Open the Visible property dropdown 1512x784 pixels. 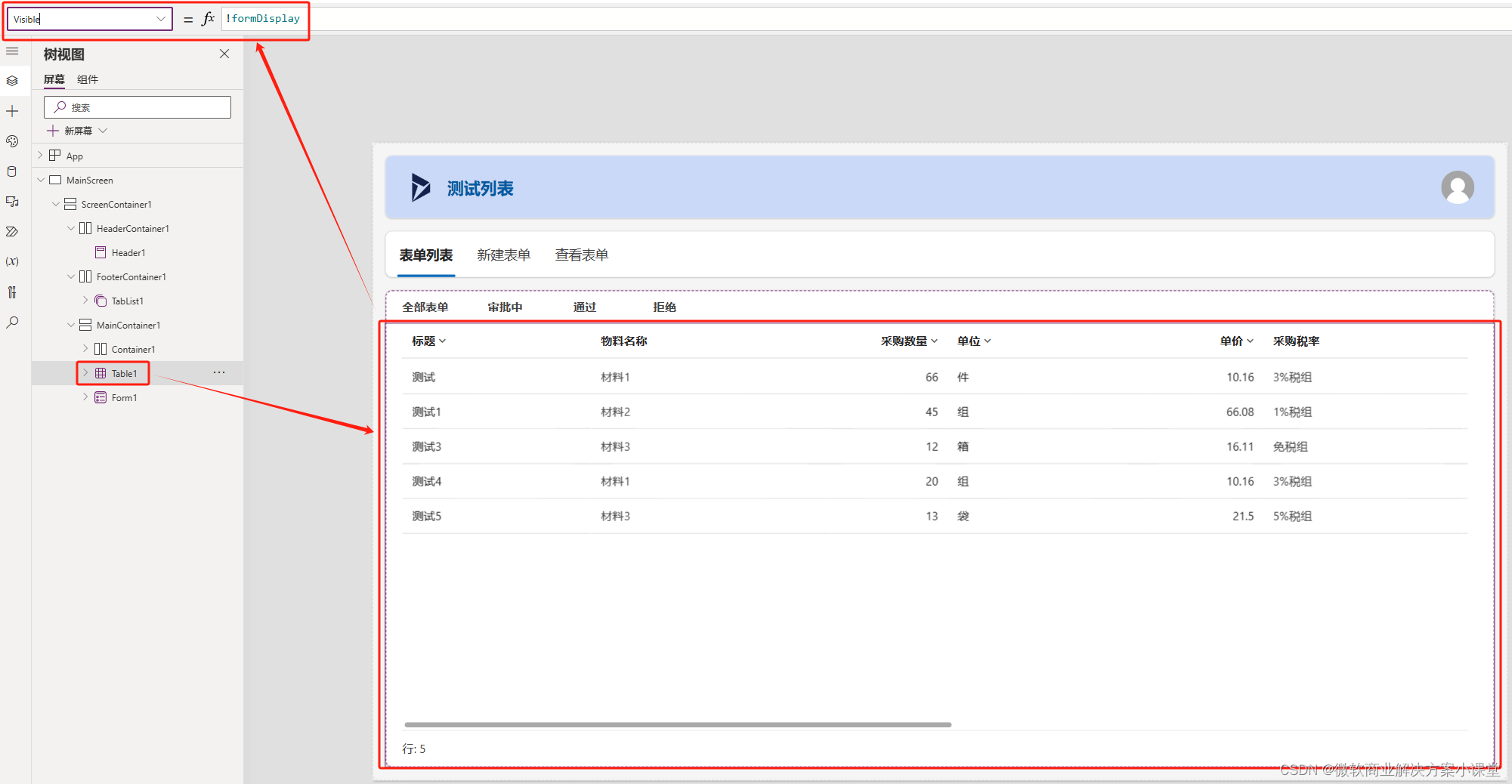coord(159,18)
